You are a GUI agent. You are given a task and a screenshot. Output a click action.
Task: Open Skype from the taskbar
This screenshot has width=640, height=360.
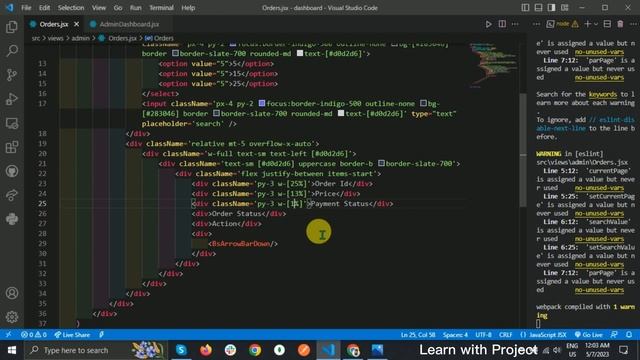tap(182, 350)
